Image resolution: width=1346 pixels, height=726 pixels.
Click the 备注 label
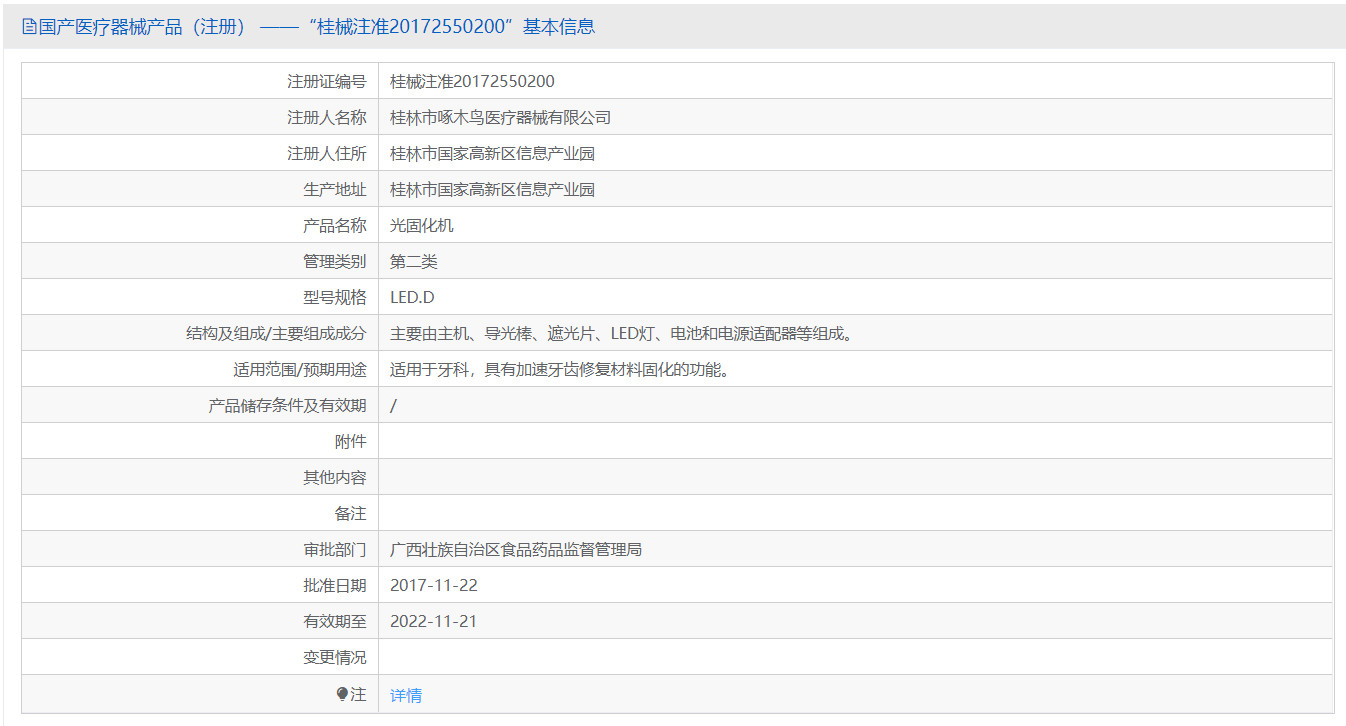click(351, 513)
